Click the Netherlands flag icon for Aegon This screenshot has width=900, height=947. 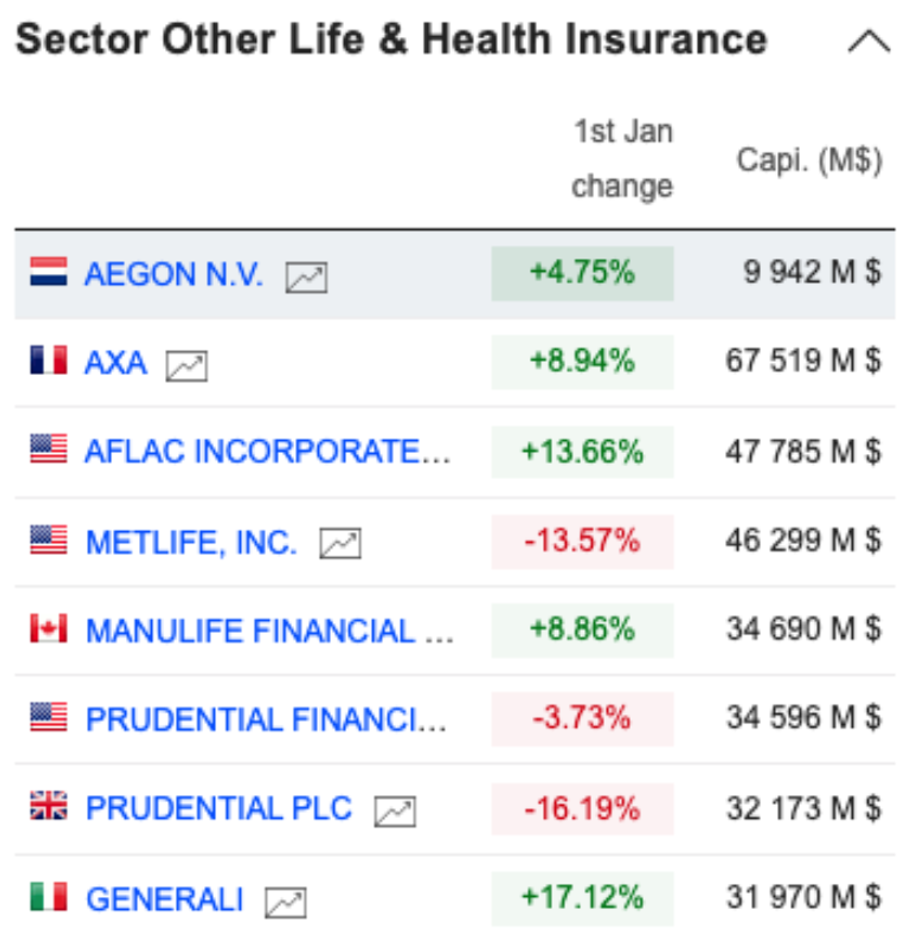[x=49, y=272]
